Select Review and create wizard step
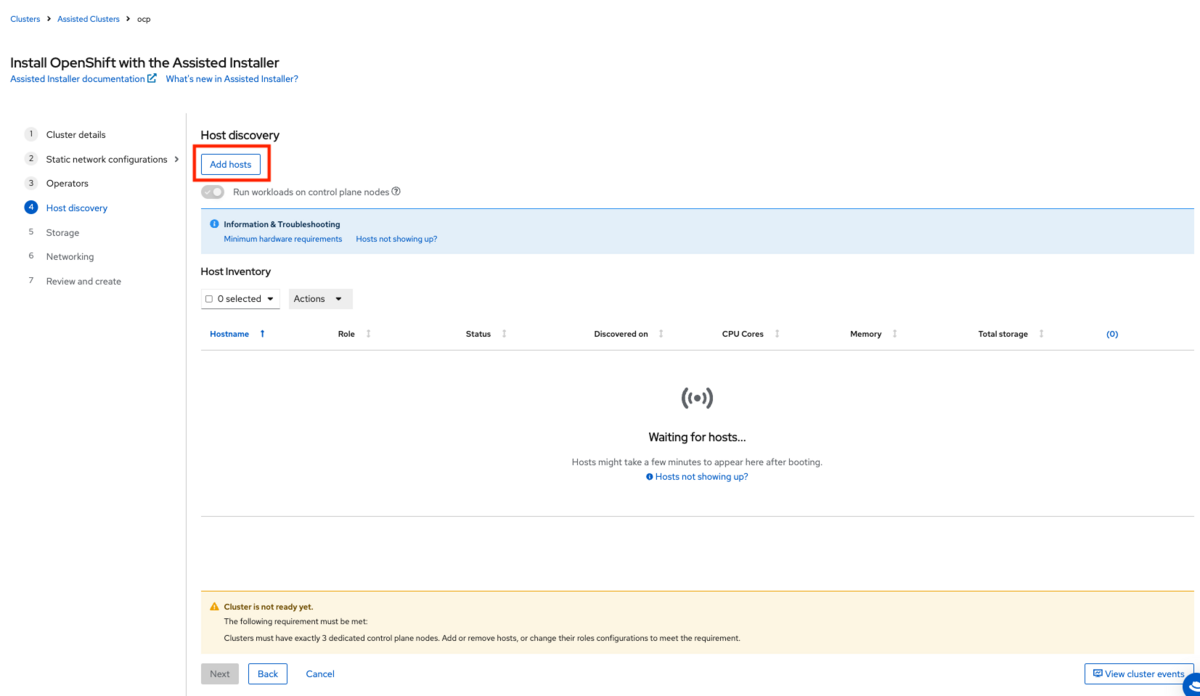 coord(83,282)
